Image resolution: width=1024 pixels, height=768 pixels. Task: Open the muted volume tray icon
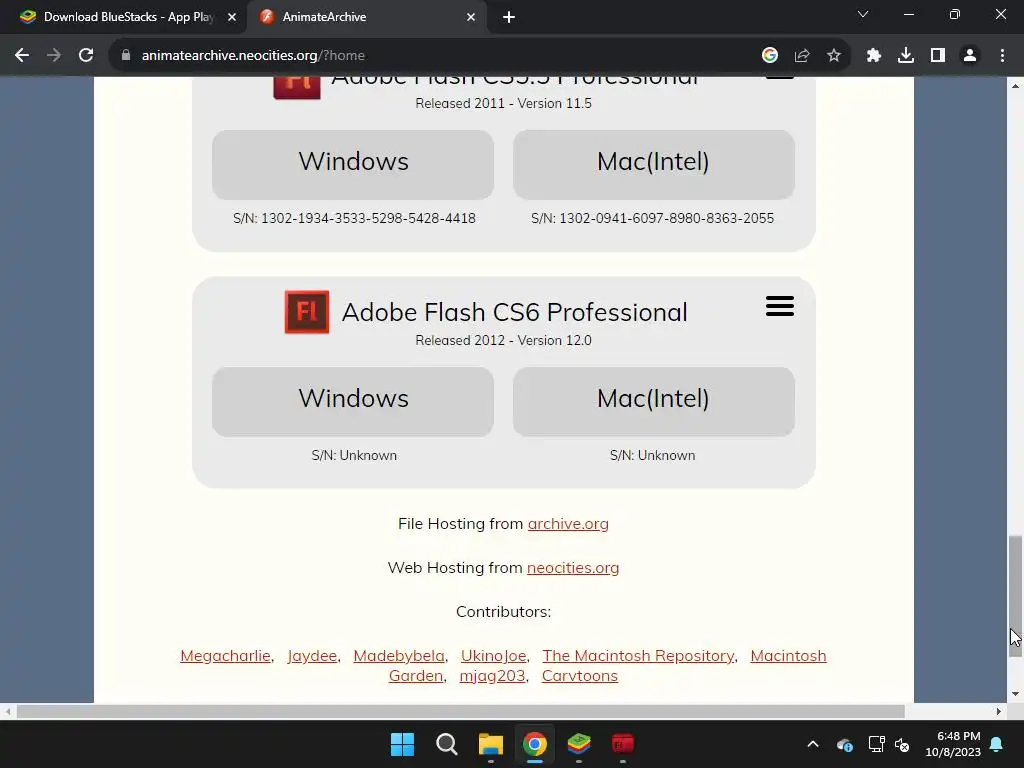point(902,744)
